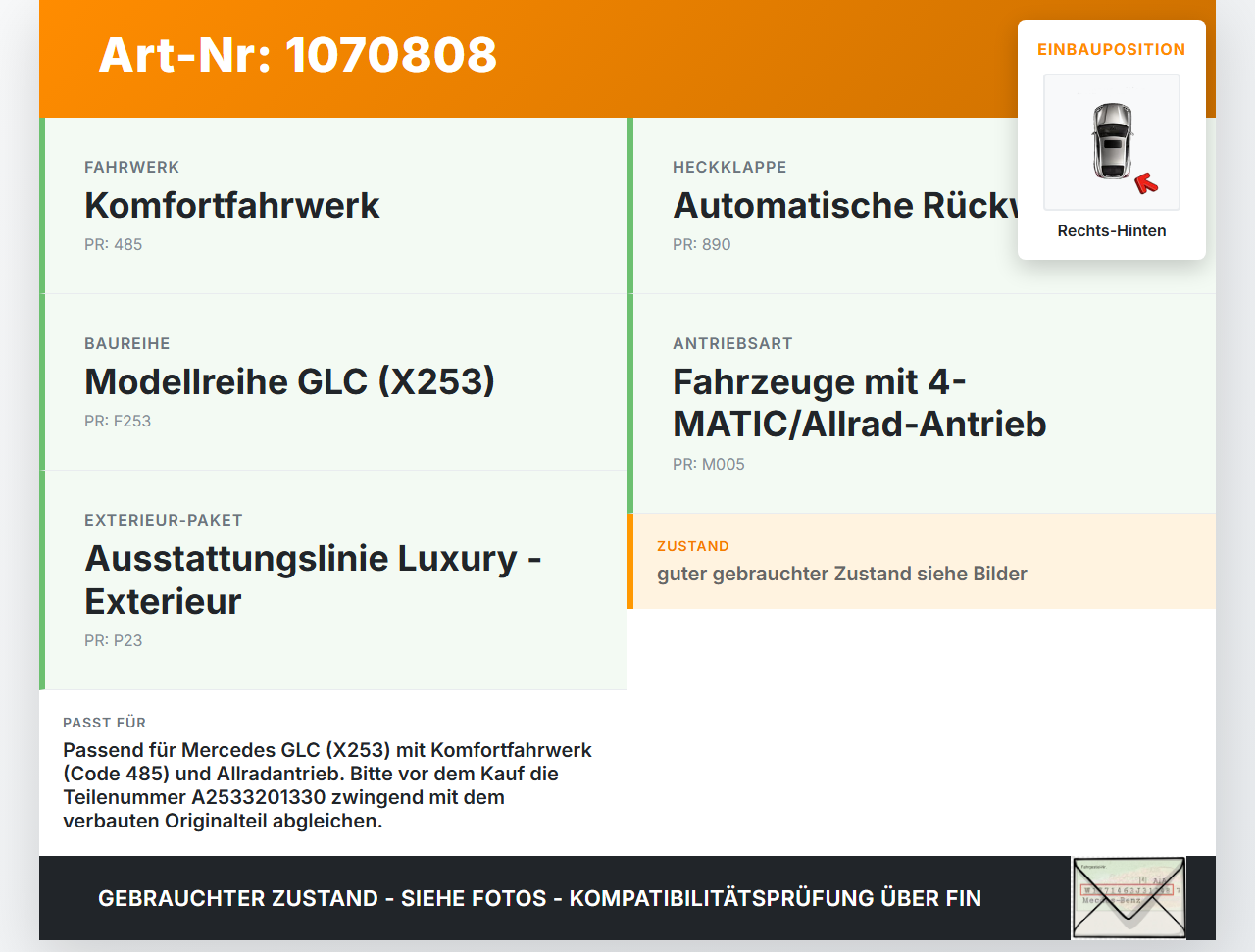This screenshot has height=952, width=1255.
Task: Select "Fahrzeuge mit 4-MATIC/Allrad-Antrieb"
Action: pos(860,403)
